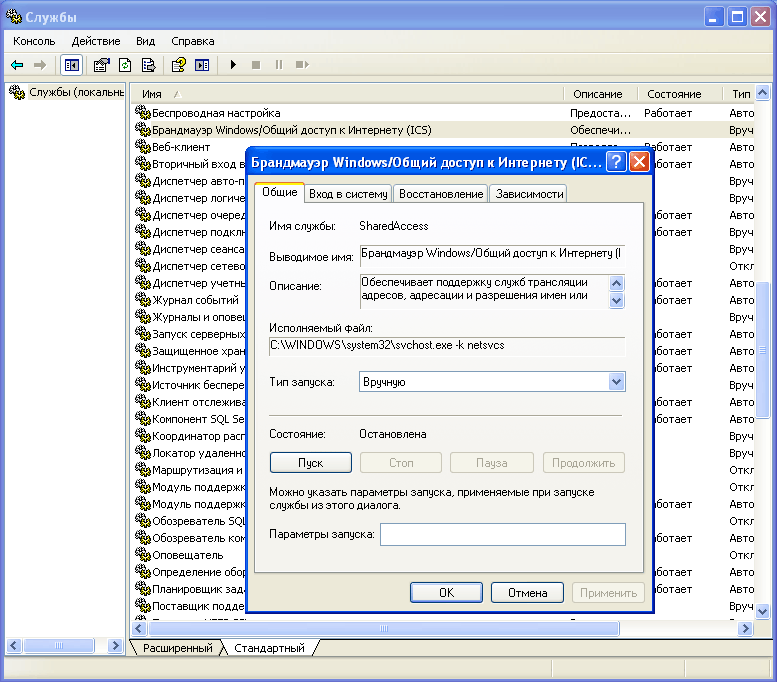Switch to the Вход в систему tab
Screen dimensions: 777x682
coord(348,194)
